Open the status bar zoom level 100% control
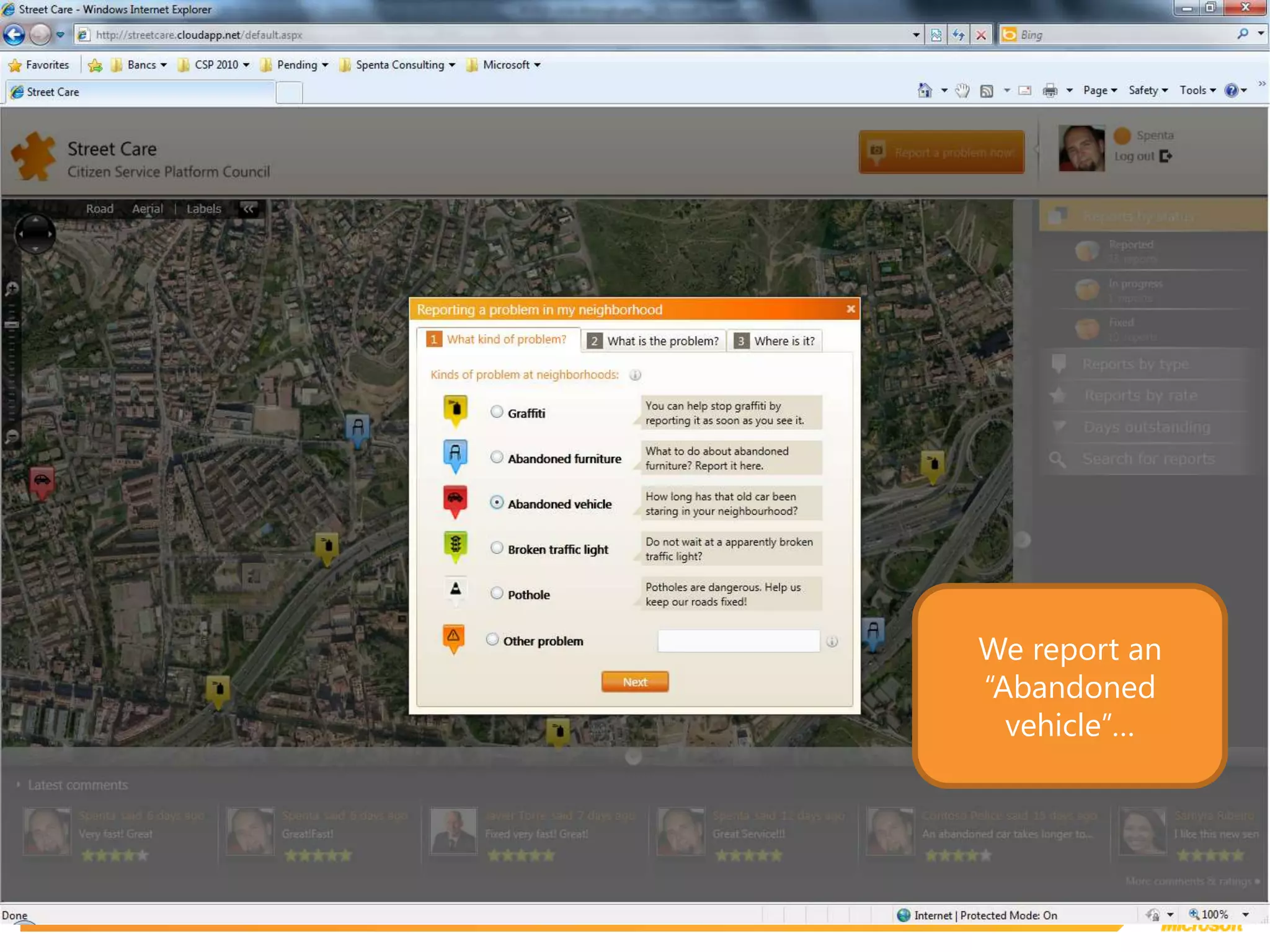1270x952 pixels. pos(1219,914)
